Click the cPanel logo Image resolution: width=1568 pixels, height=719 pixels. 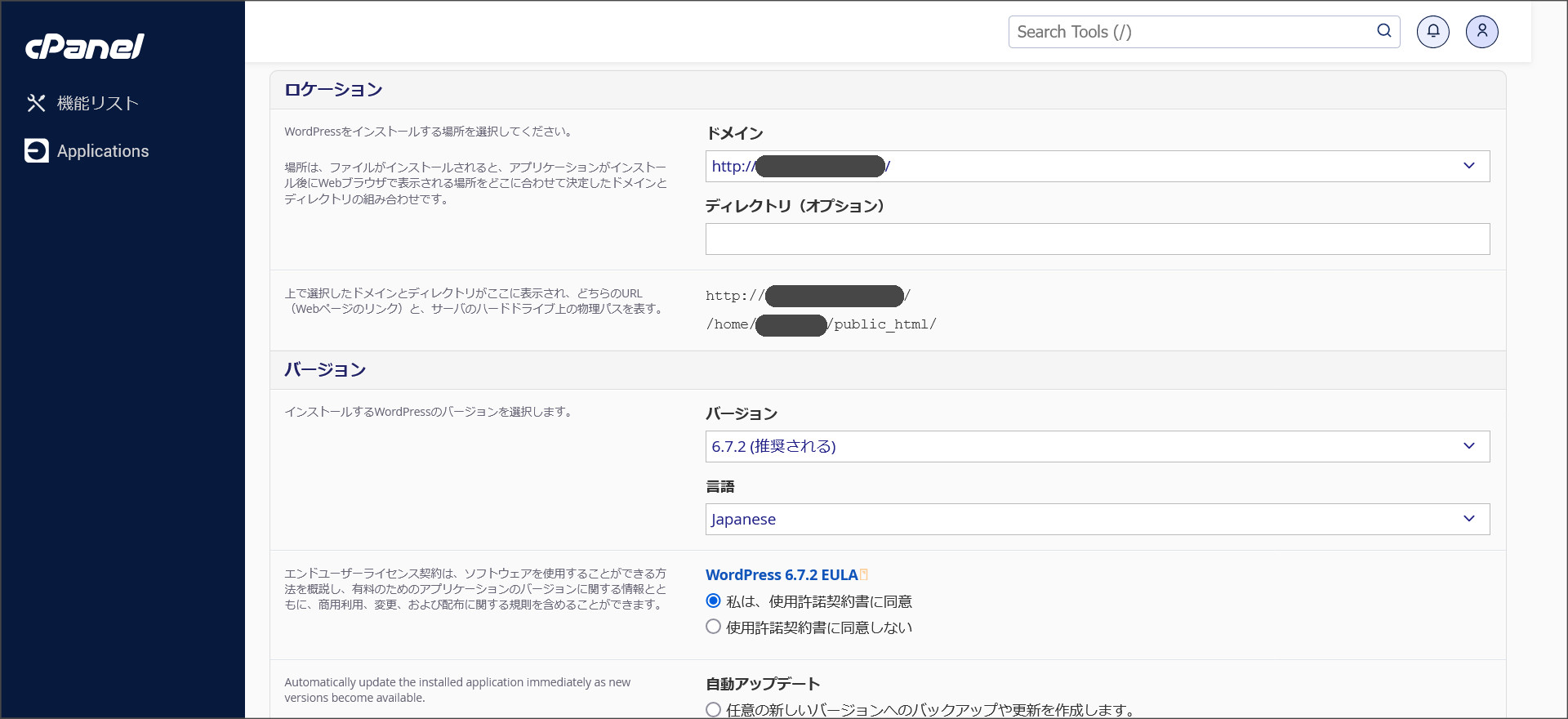(x=85, y=47)
